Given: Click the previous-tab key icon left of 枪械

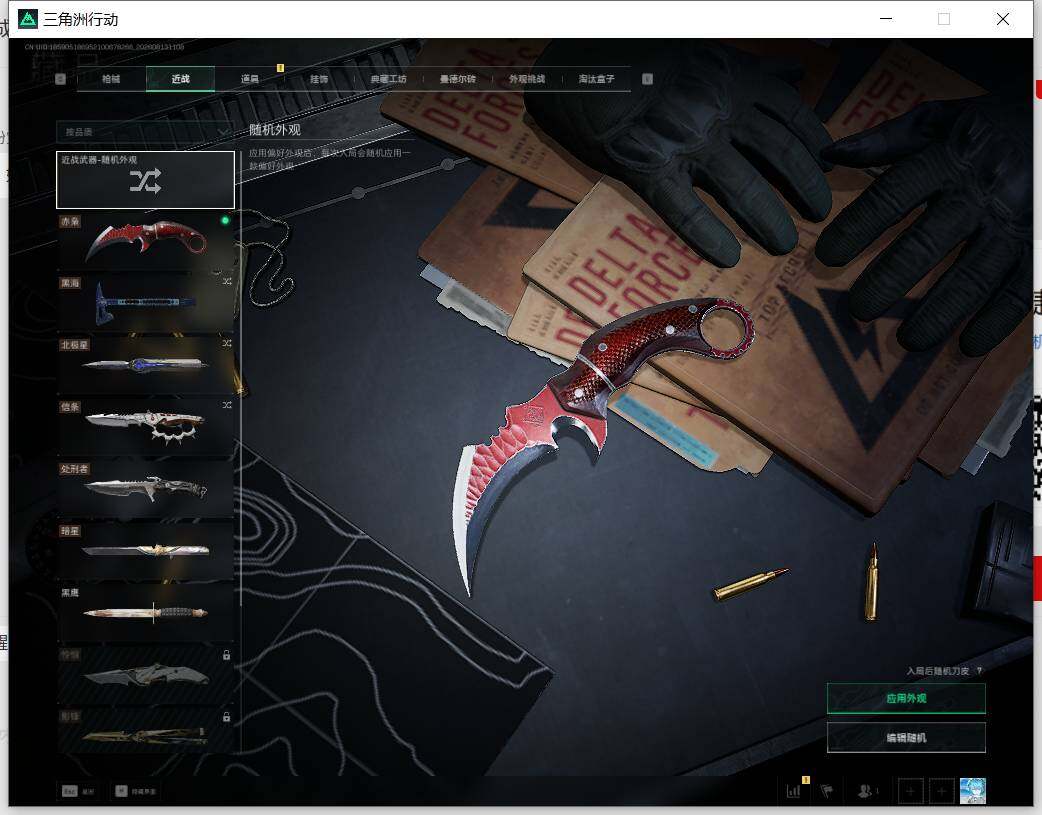Looking at the screenshot, I should click(60, 79).
